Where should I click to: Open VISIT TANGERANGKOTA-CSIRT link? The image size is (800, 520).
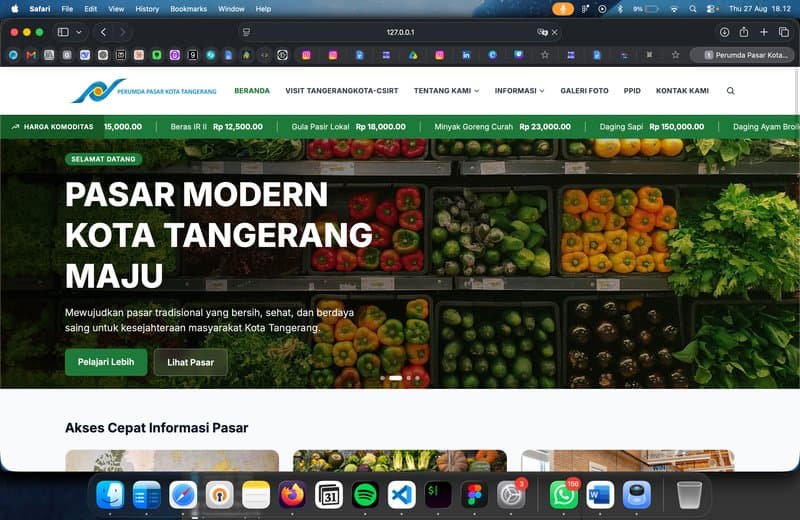click(x=341, y=91)
